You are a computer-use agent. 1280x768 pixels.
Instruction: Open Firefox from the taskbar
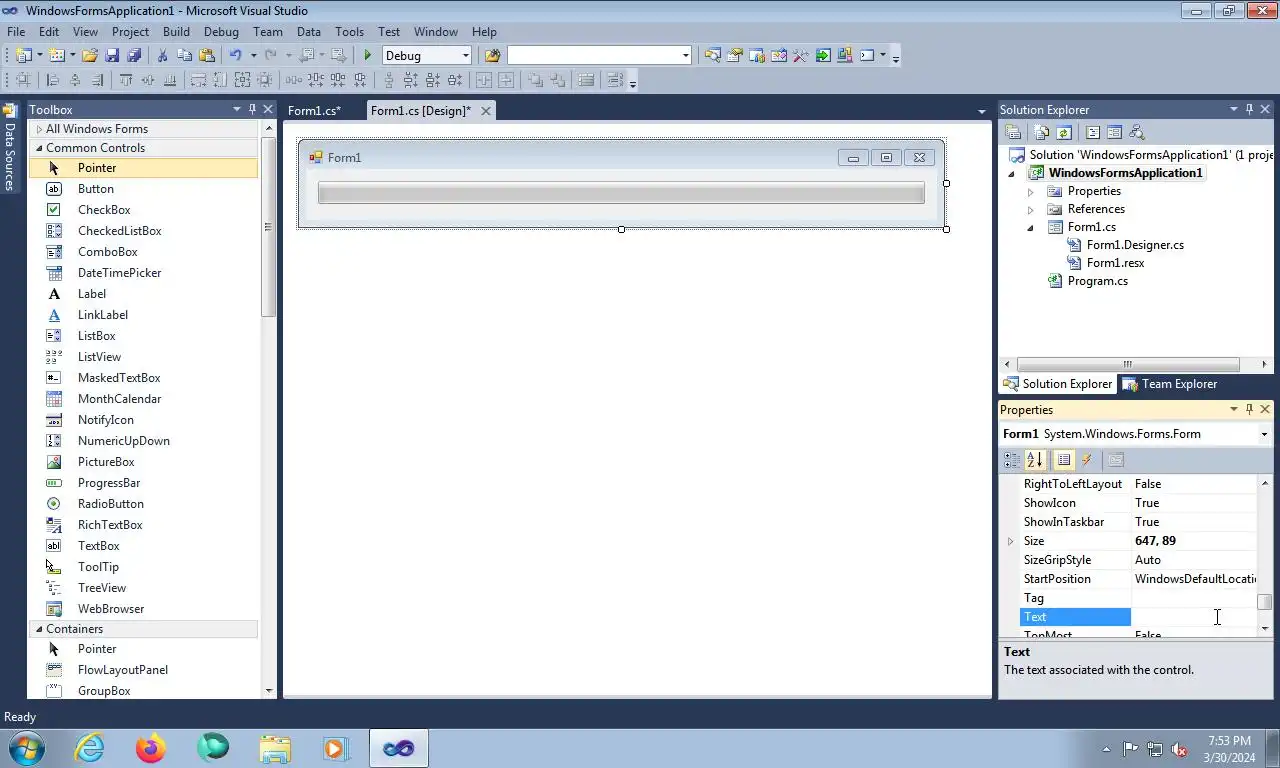pyautogui.click(x=151, y=747)
